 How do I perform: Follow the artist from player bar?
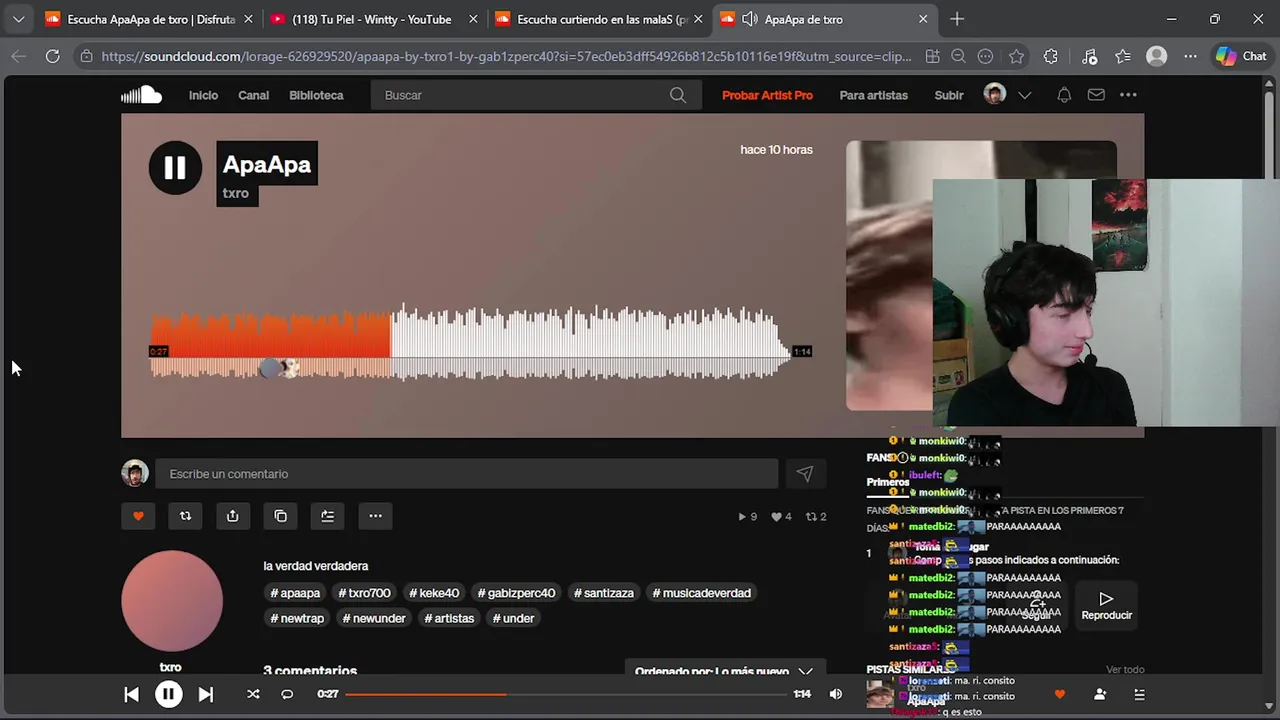click(x=1100, y=694)
